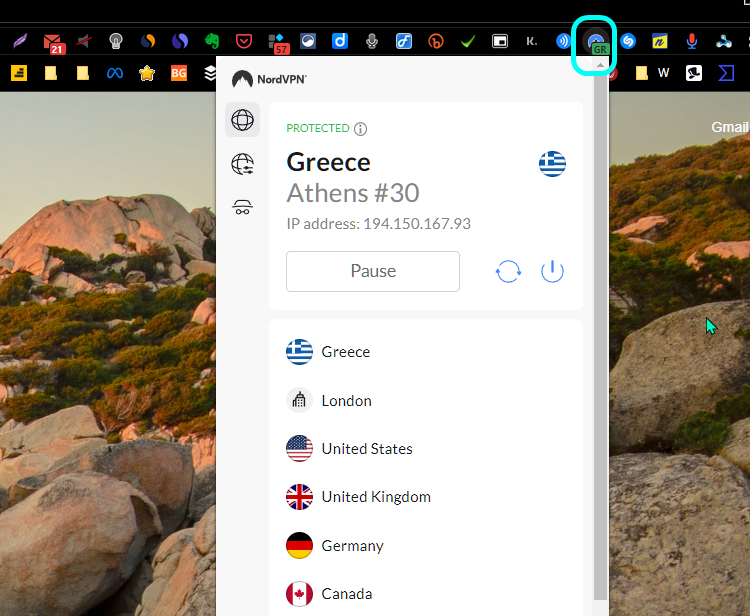Connect to United Kingdom server
Image resolution: width=750 pixels, height=616 pixels.
425,497
